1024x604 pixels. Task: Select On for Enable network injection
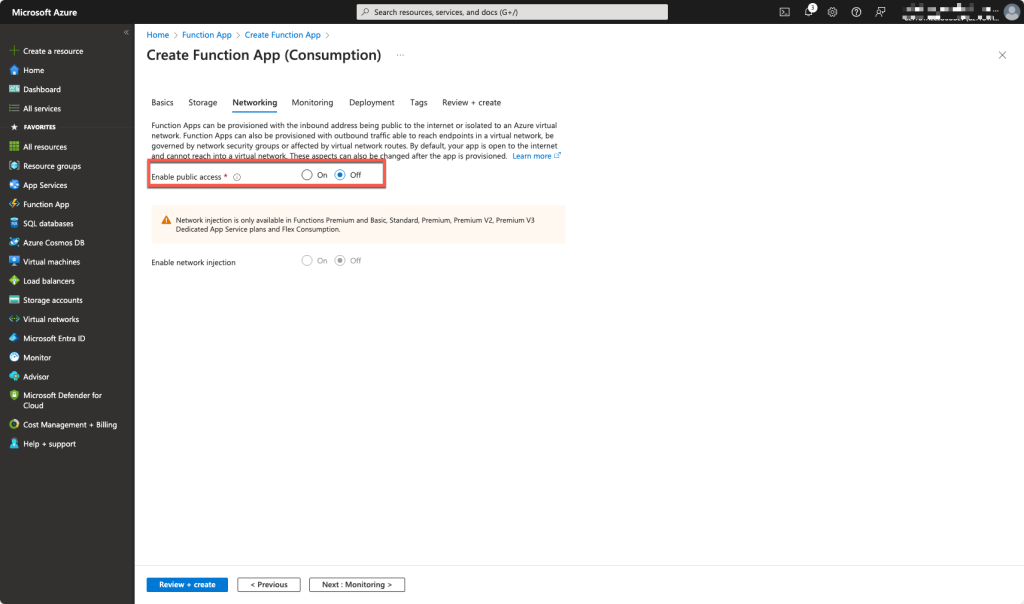pyautogui.click(x=307, y=261)
